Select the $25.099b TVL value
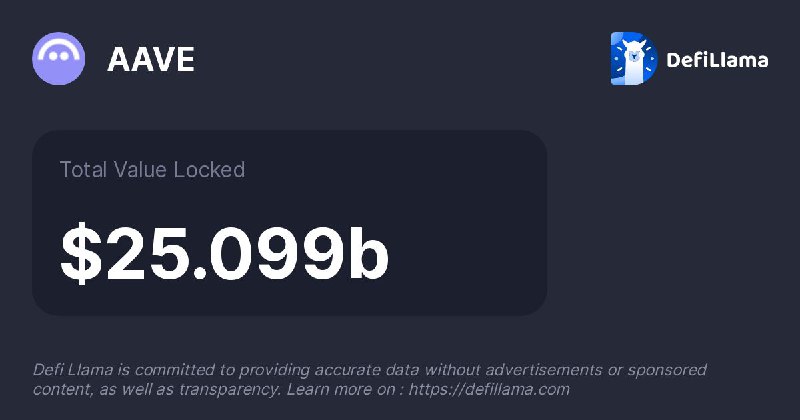 (224, 254)
